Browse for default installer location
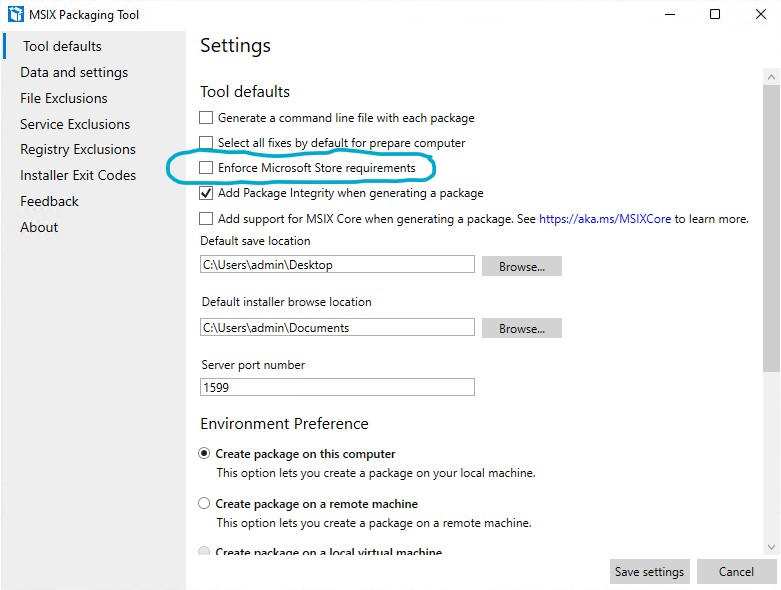 [521, 328]
